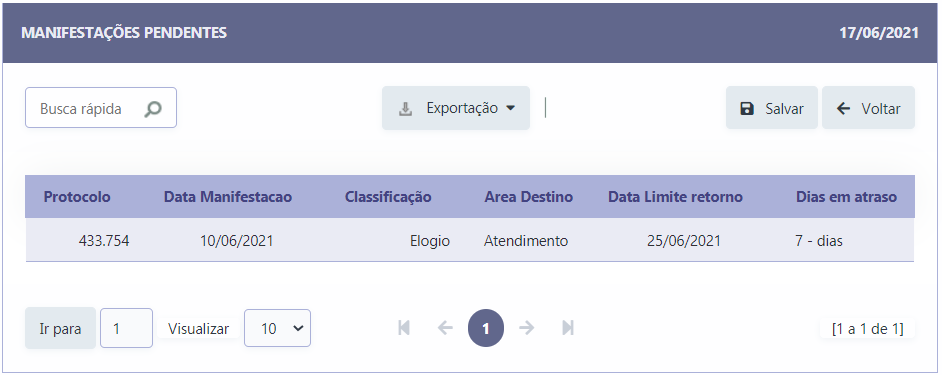Click the download icon beside Exportação
Image resolution: width=942 pixels, height=375 pixels.
click(406, 108)
